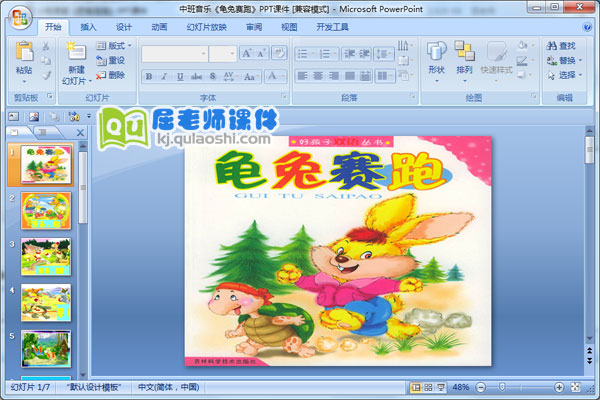600x400 pixels.
Task: Open character spacing AV dropdown
Action: click(x=229, y=77)
